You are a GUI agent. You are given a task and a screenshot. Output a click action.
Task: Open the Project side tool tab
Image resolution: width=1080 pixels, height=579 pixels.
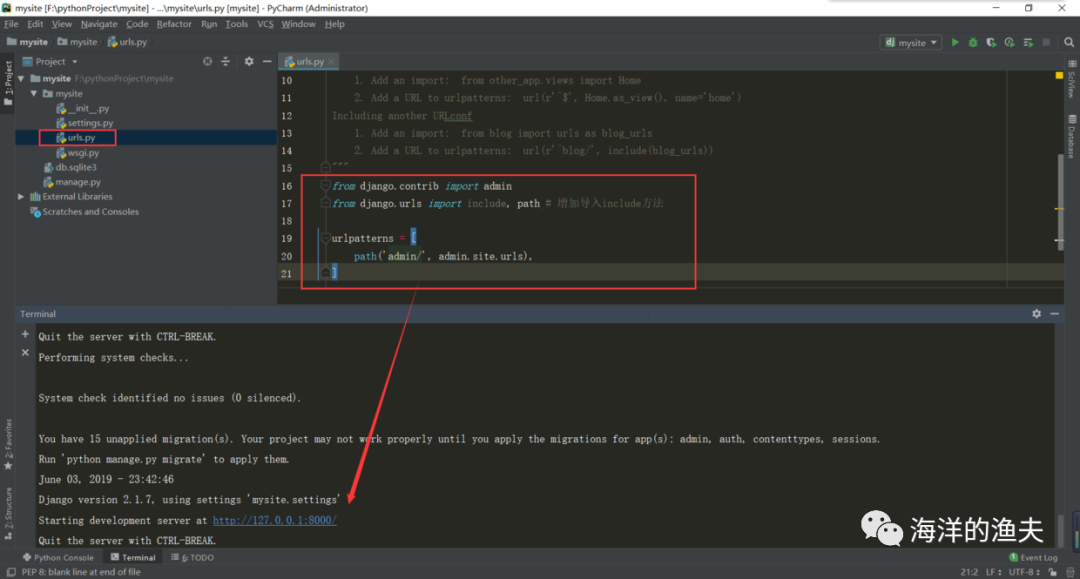tap(8, 82)
